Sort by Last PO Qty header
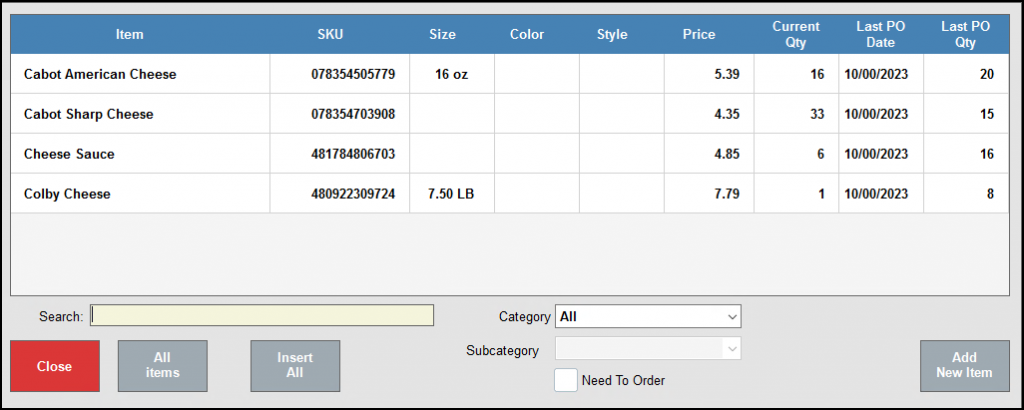Image resolution: width=1024 pixels, height=410 pixels. (x=966, y=35)
